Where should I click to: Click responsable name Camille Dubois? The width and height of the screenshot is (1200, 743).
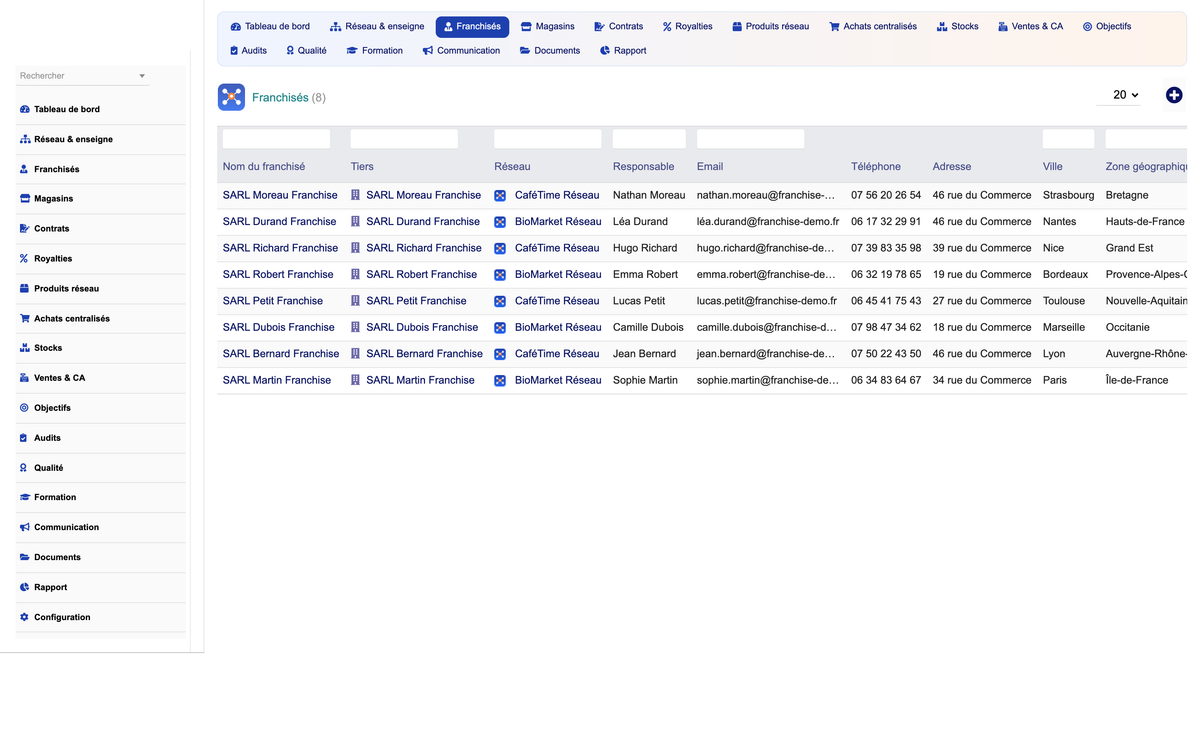click(648, 327)
